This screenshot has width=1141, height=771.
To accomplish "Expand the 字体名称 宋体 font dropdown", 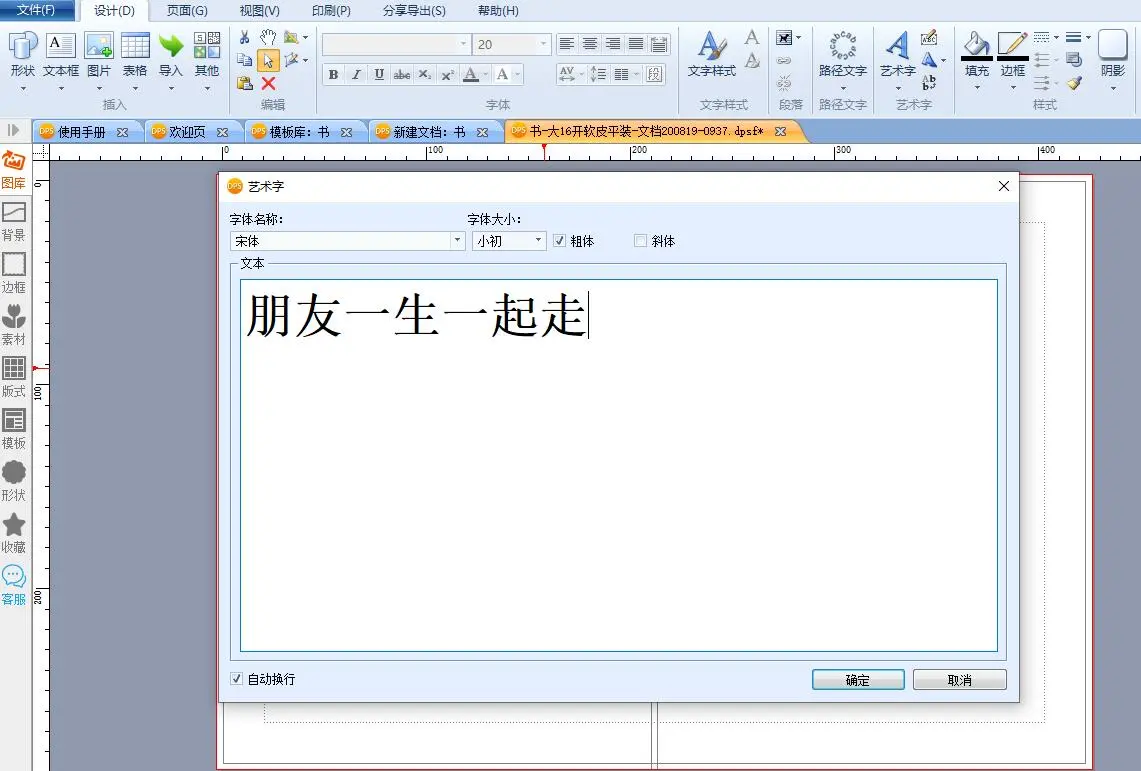I will point(456,241).
